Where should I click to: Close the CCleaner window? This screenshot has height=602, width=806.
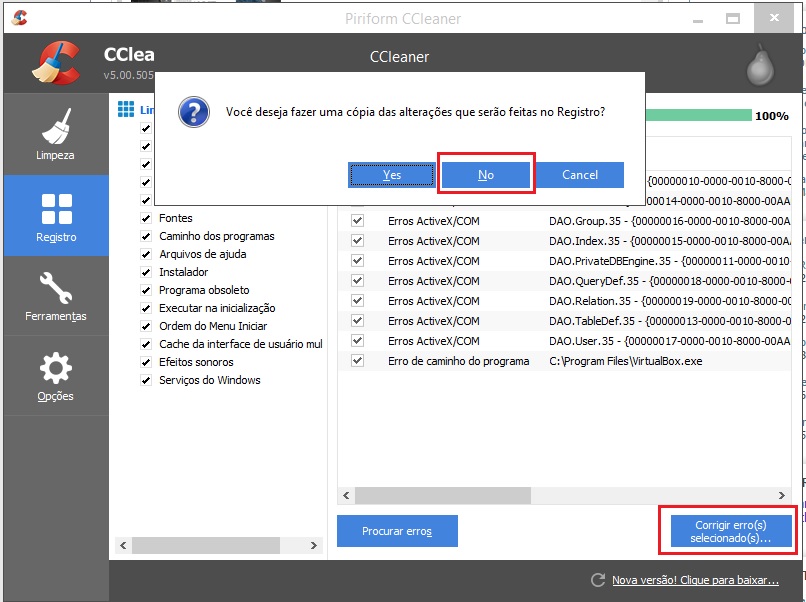774,18
